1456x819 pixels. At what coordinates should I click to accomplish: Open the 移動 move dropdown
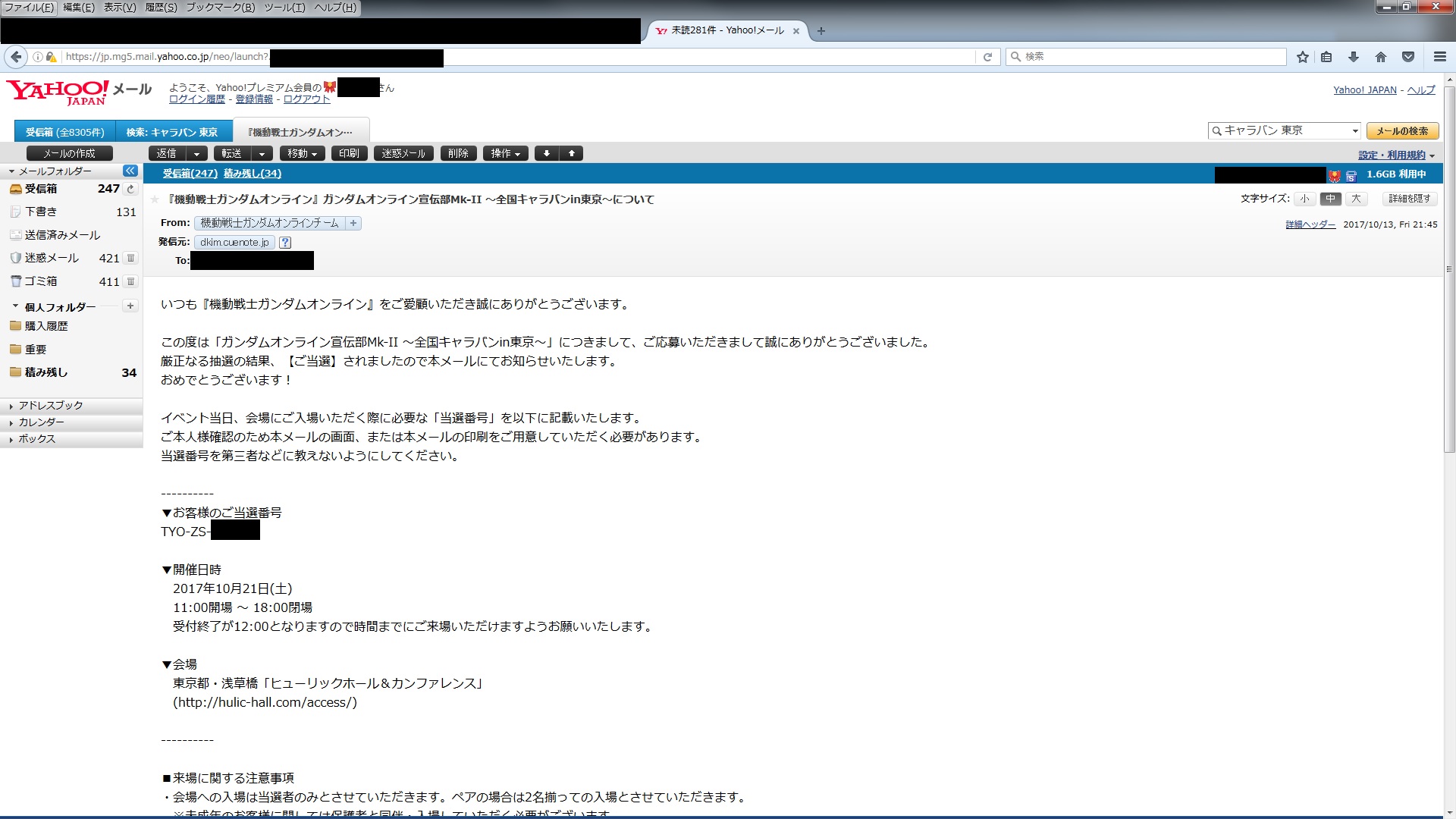(302, 154)
